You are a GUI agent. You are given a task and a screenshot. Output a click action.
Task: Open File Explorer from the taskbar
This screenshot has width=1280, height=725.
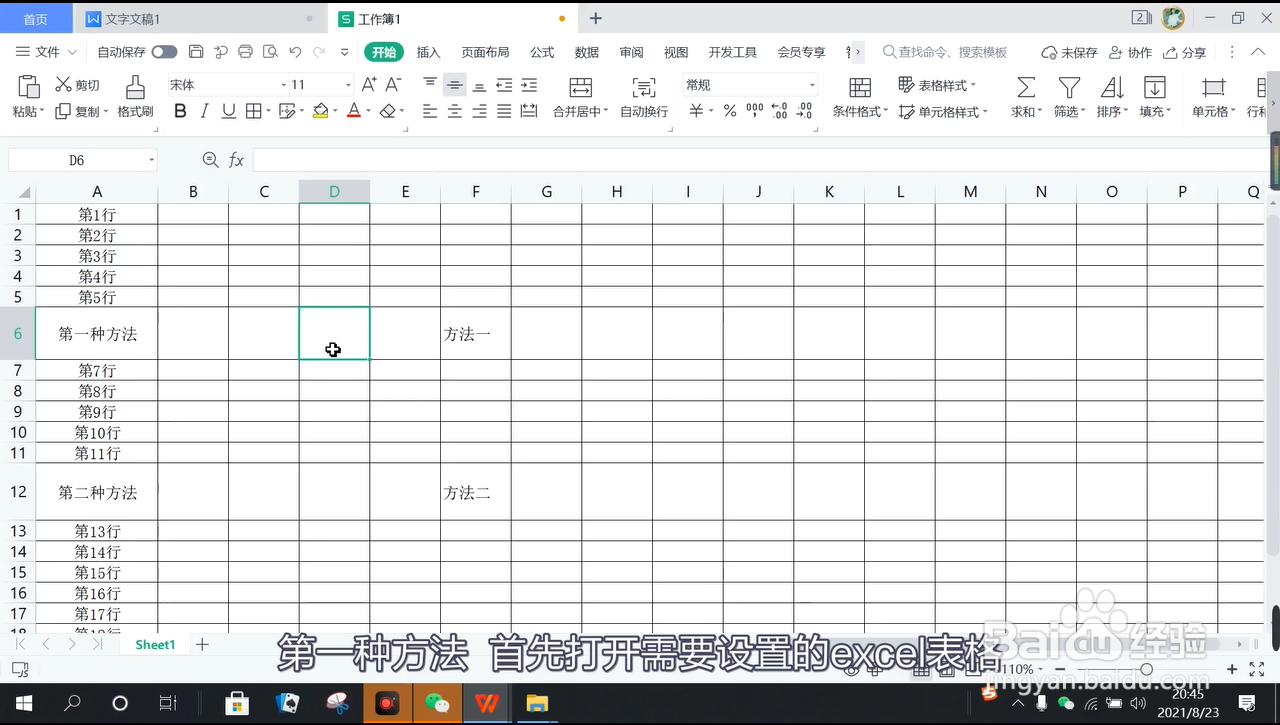point(537,703)
